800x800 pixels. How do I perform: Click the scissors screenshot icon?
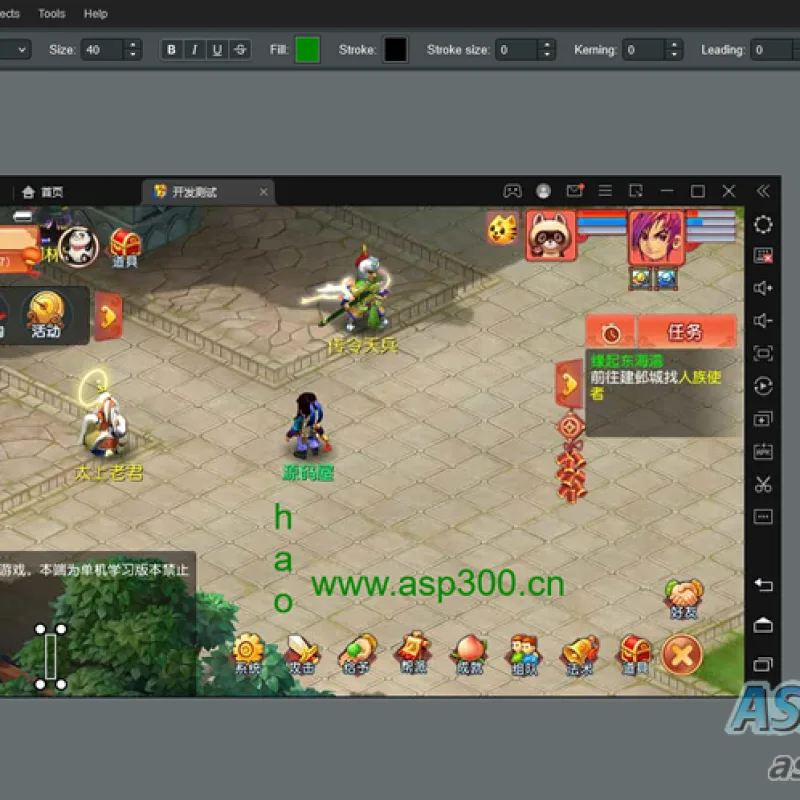tap(763, 484)
